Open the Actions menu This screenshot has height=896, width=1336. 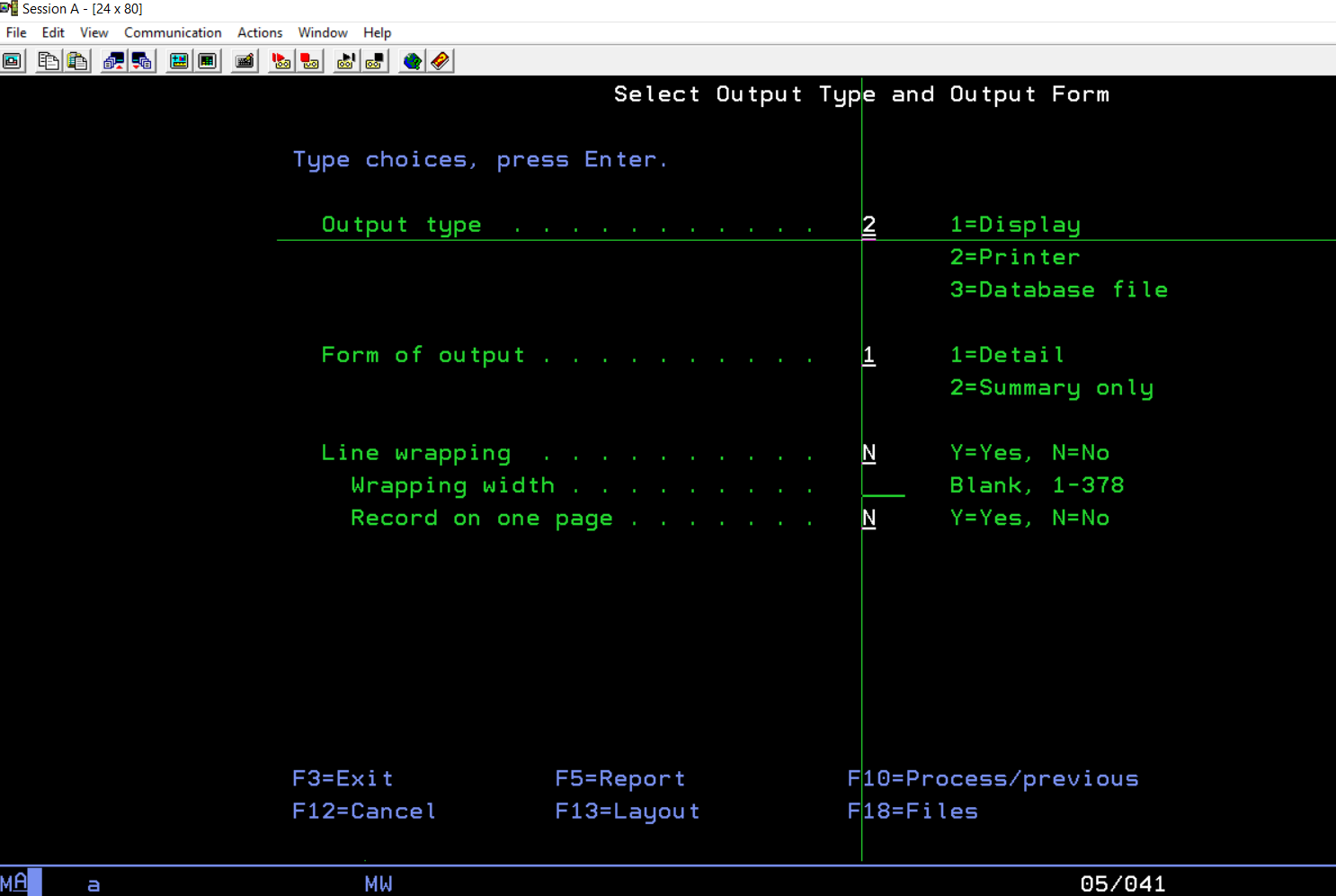259,32
